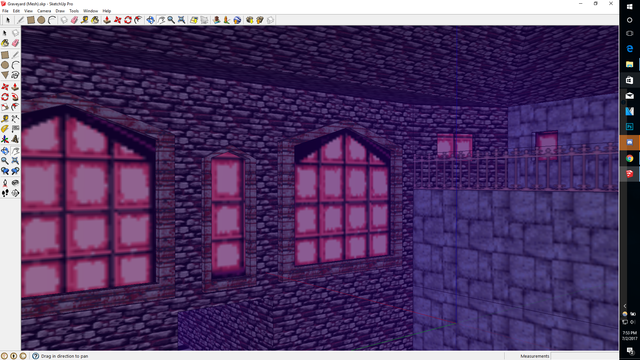
Task: Select the Scale tool
Action: tap(5, 107)
